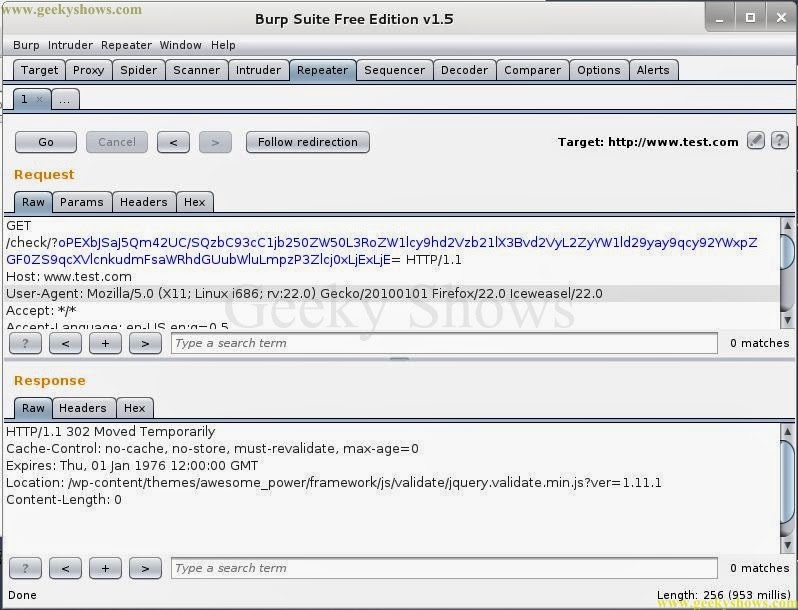Click response pane scroll down arrow
The image size is (798, 610).
[787, 545]
